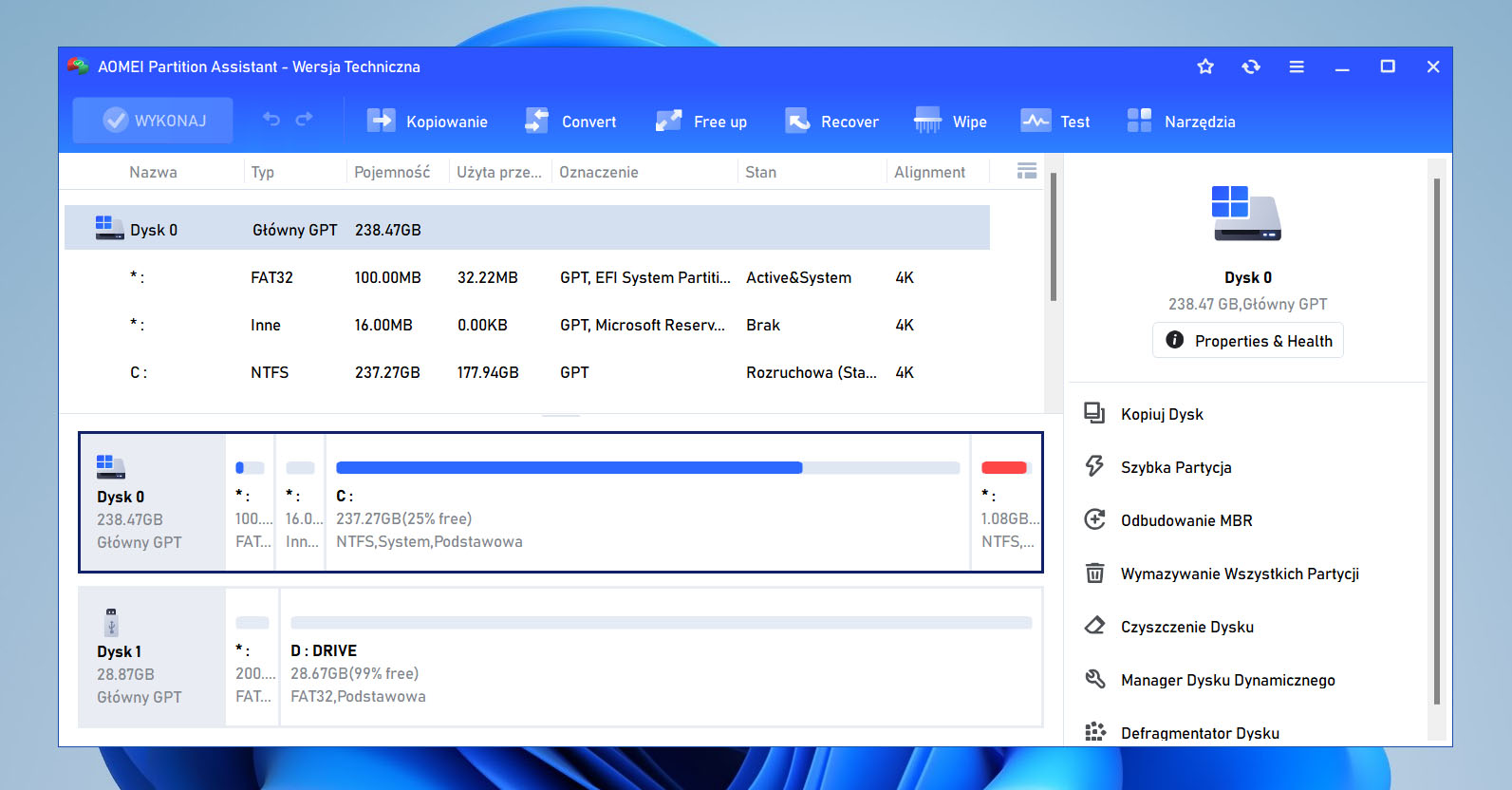Click the AOMEI app logo in title bar
This screenshot has width=1512, height=790.
pos(78,66)
